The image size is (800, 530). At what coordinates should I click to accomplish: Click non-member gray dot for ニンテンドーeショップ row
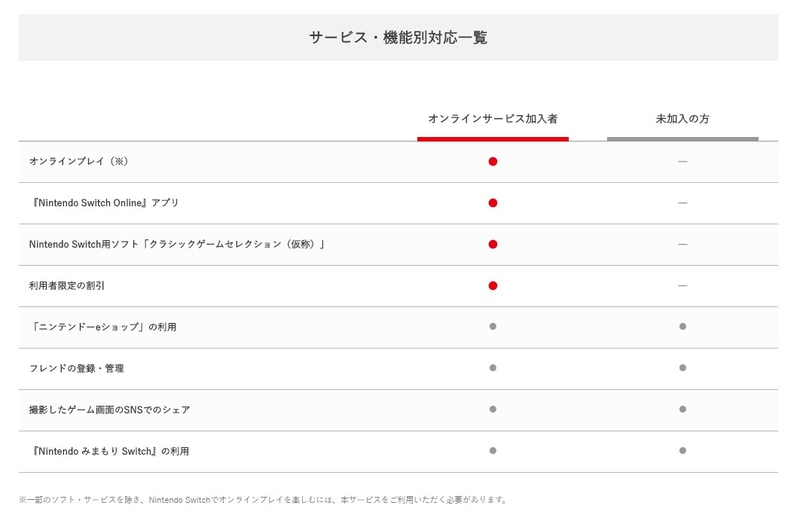pos(682,327)
